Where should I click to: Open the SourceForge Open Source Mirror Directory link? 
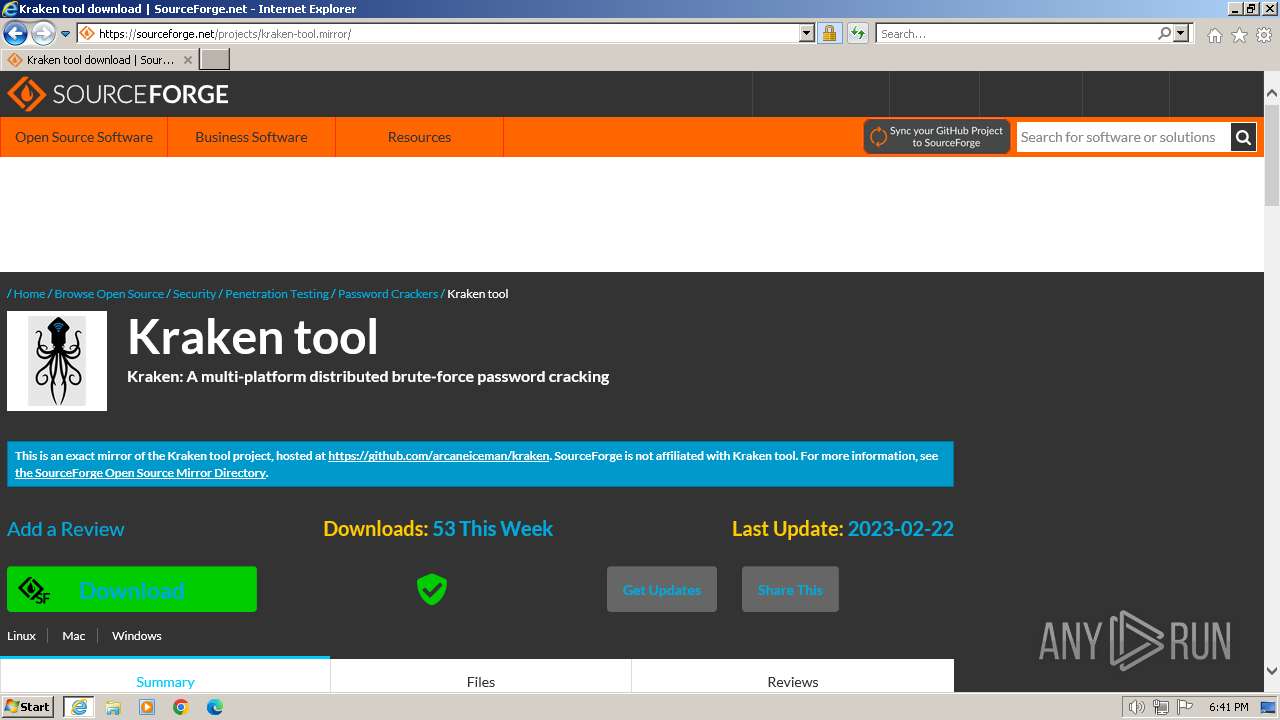(x=140, y=473)
